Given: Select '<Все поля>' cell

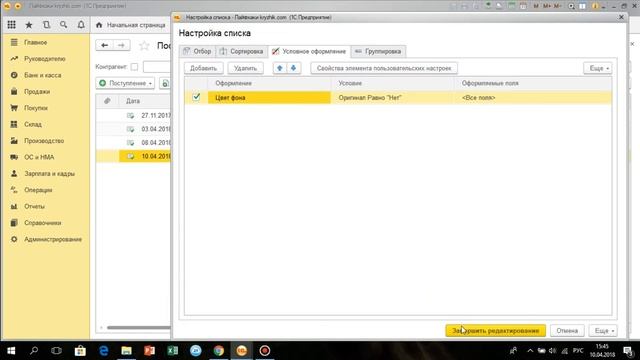Looking at the screenshot, I should [x=533, y=98].
